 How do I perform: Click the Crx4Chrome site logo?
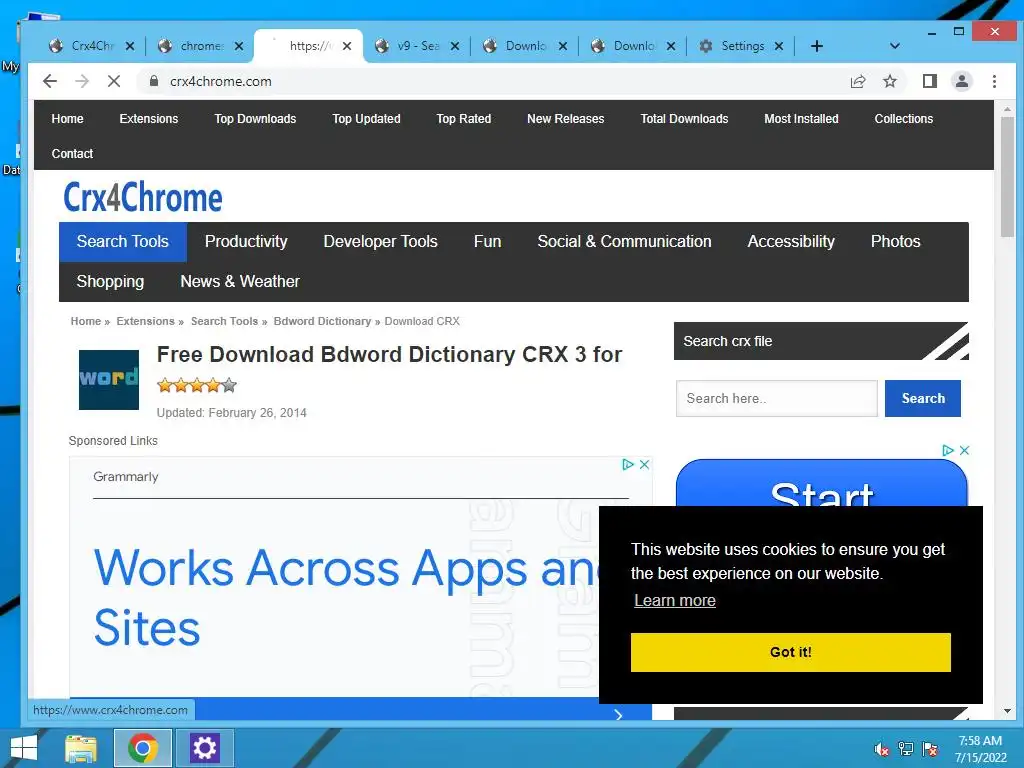click(x=143, y=197)
